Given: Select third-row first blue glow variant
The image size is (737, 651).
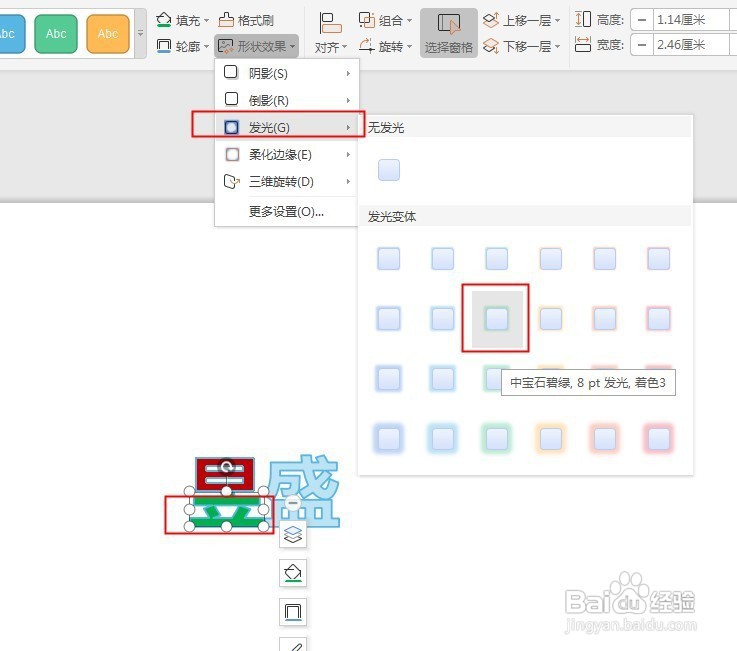Looking at the screenshot, I should tap(389, 379).
